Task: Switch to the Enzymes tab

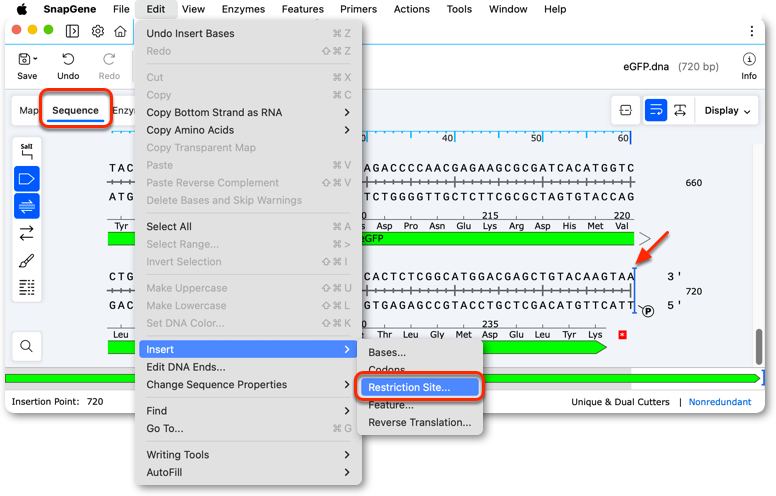Action: point(123,110)
